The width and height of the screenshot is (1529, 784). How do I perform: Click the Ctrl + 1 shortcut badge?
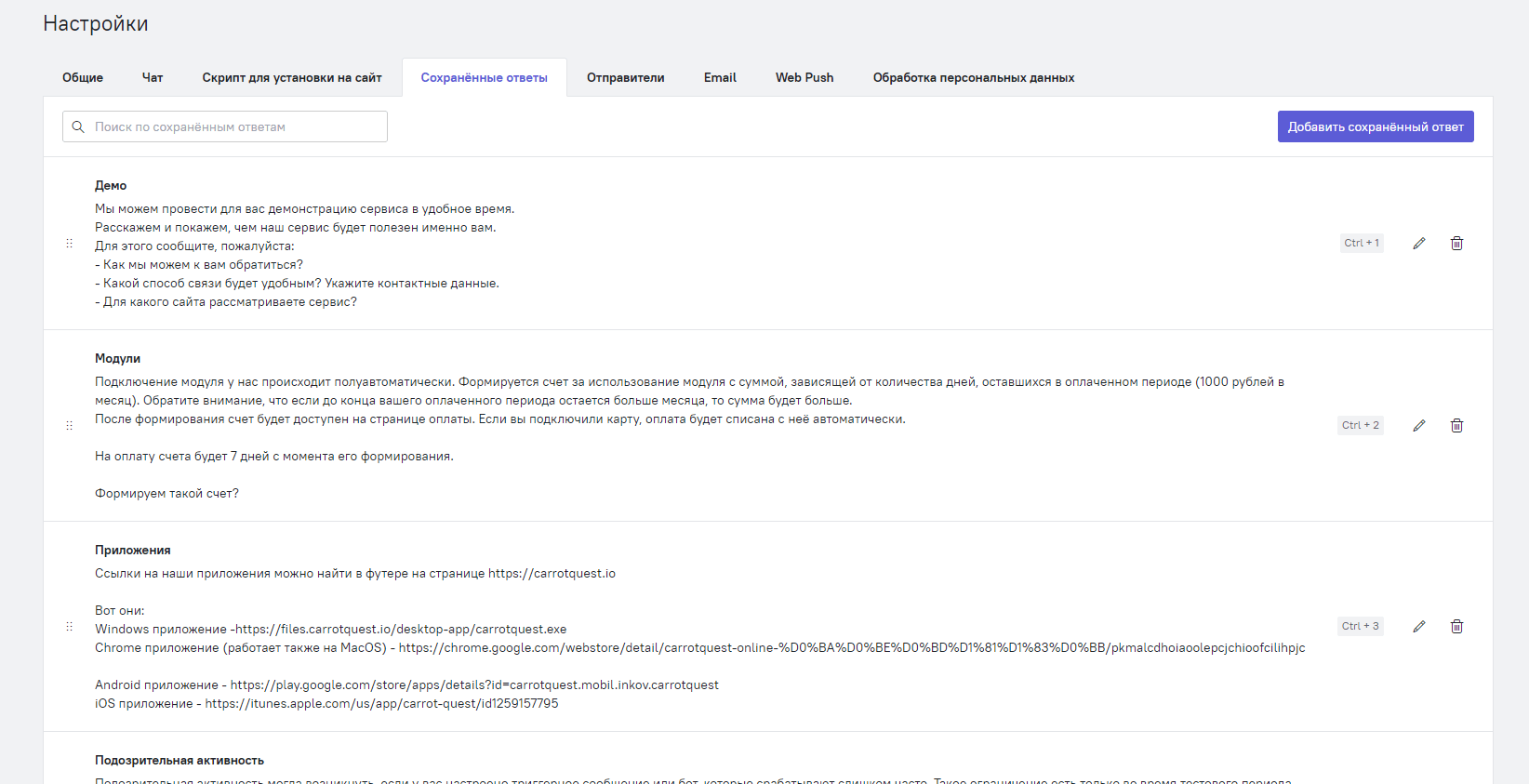(x=1362, y=244)
